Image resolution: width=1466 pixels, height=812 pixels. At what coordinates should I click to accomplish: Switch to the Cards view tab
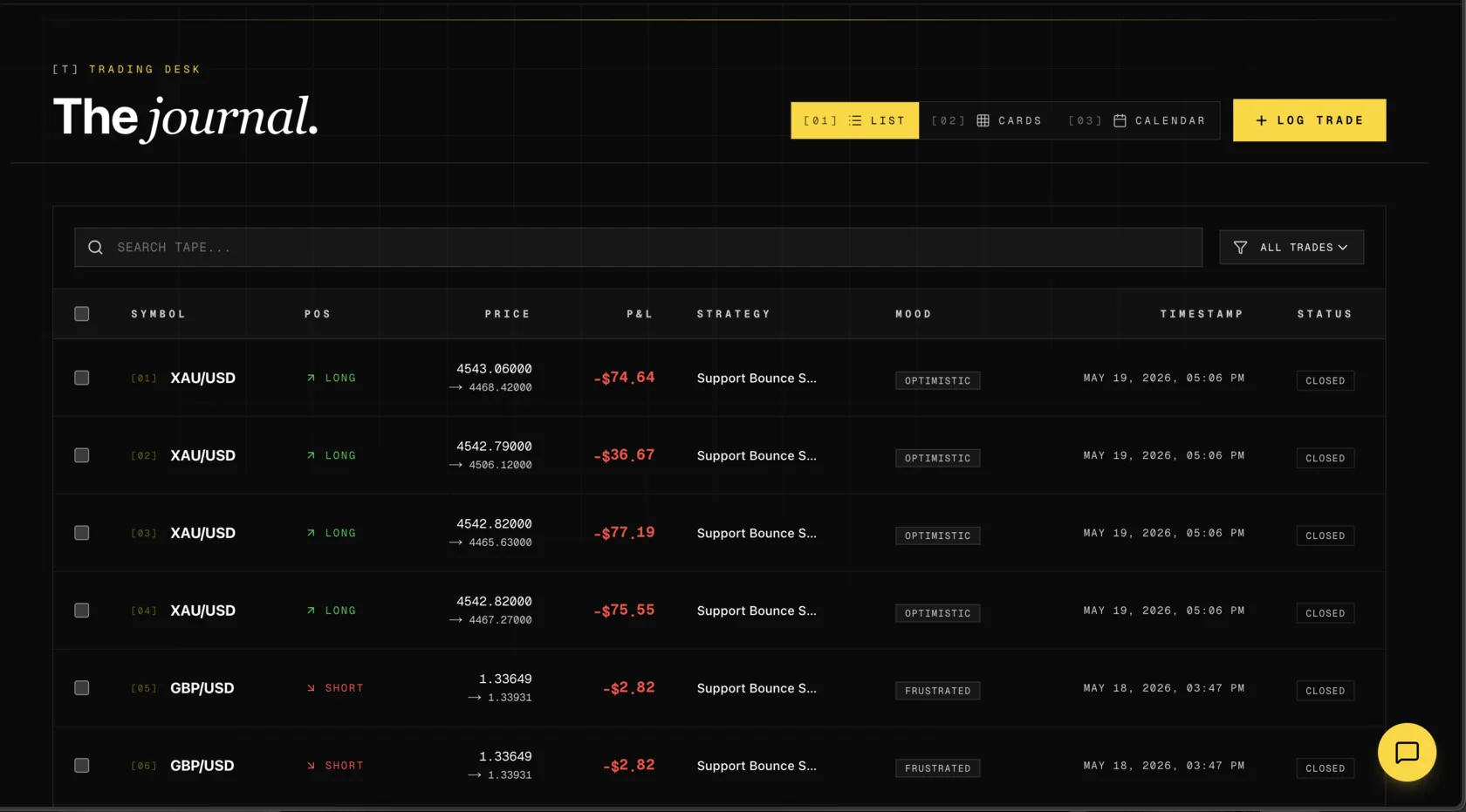(987, 120)
